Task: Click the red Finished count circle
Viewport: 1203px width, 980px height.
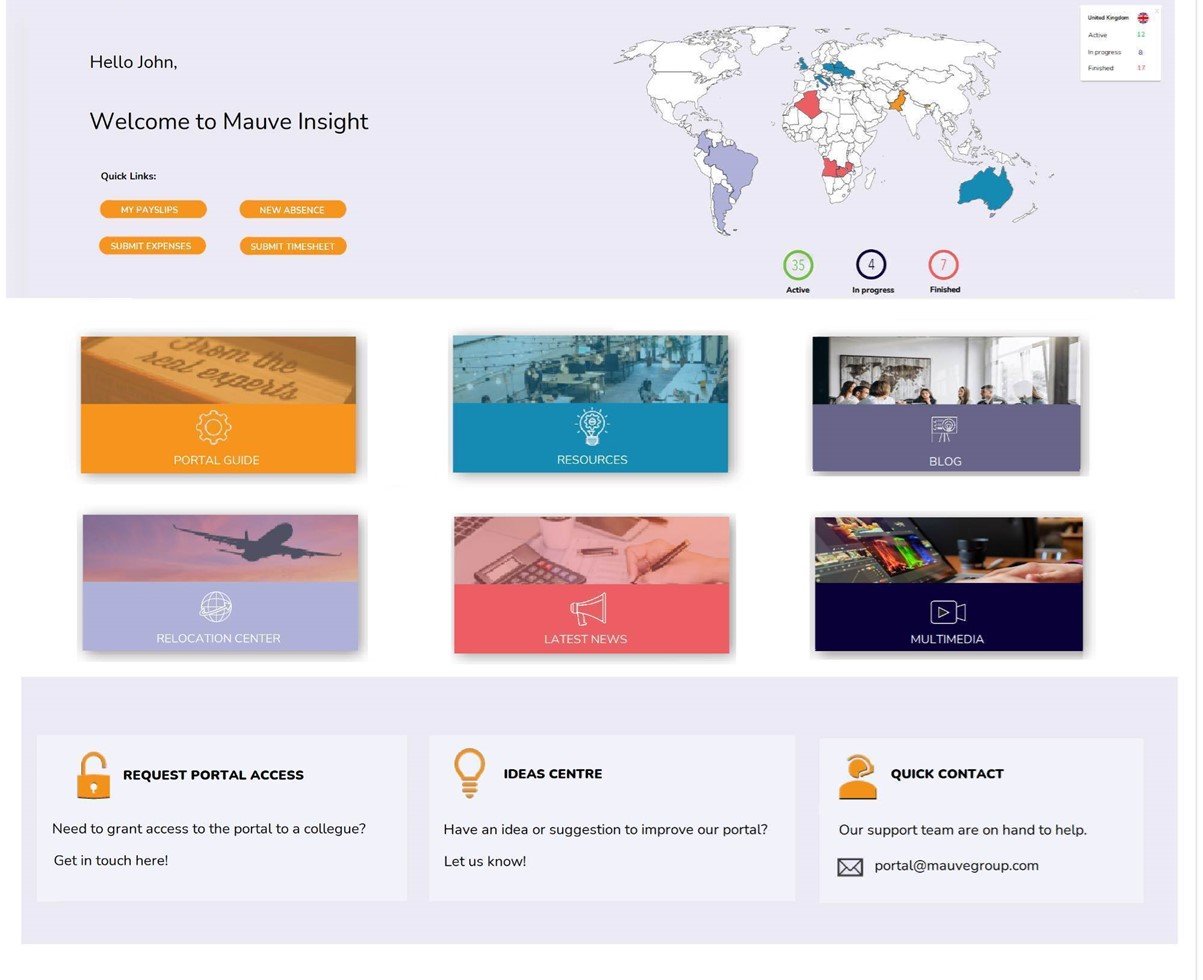Action: tap(944, 265)
